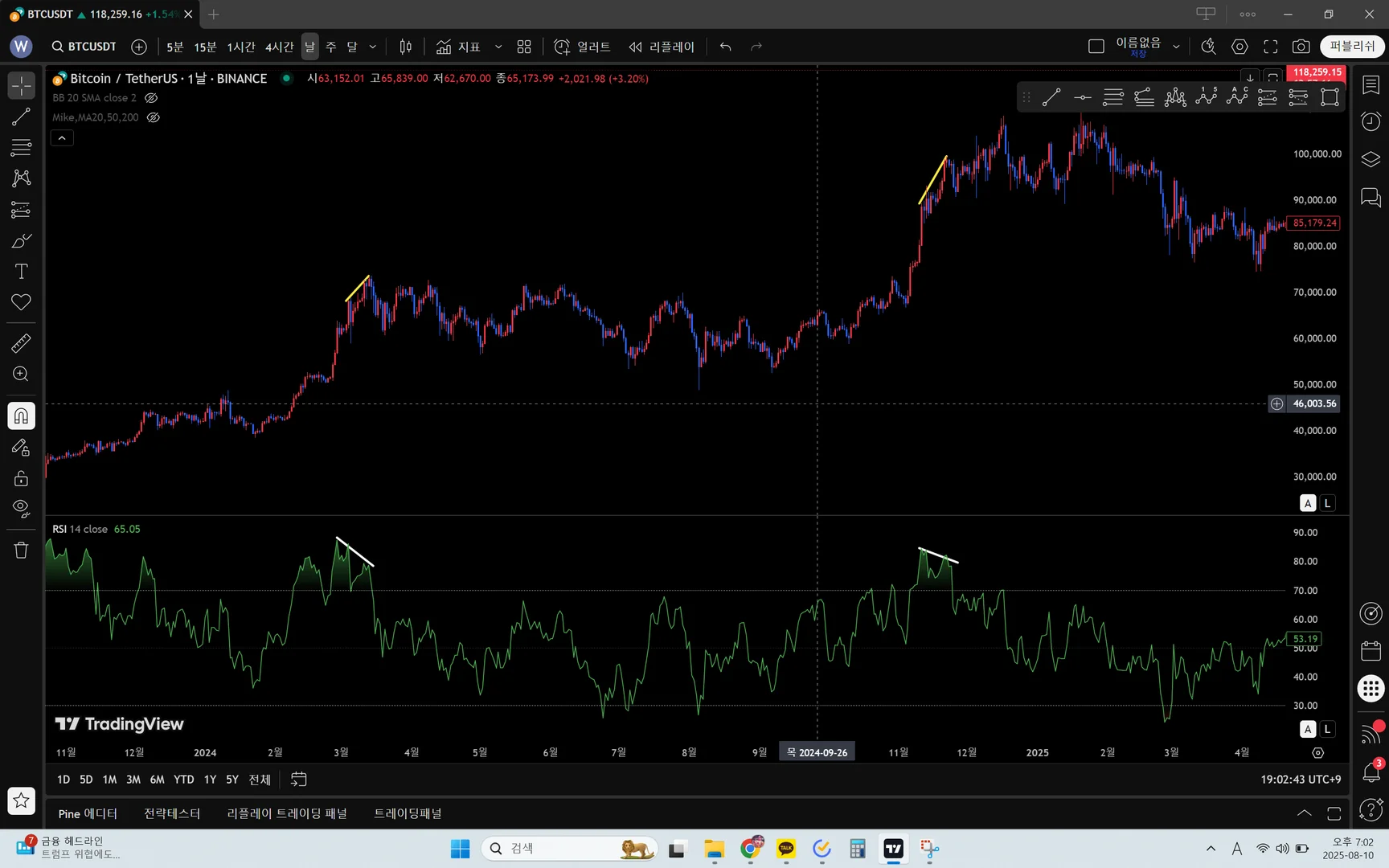Expand the timeframe interval dropdown arrow
The height and width of the screenshot is (868, 1389).
[372, 47]
